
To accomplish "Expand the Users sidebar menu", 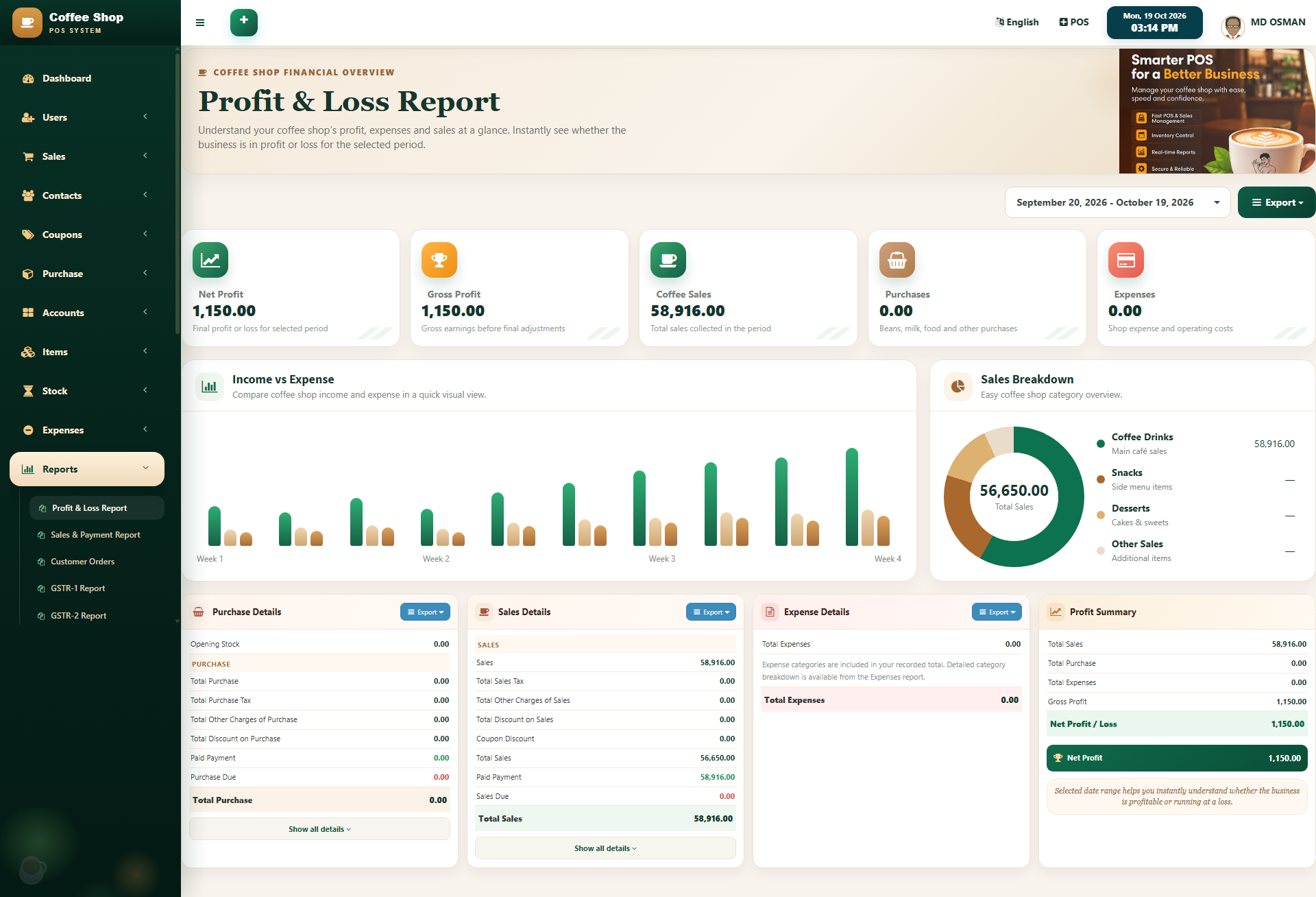I will point(87,117).
